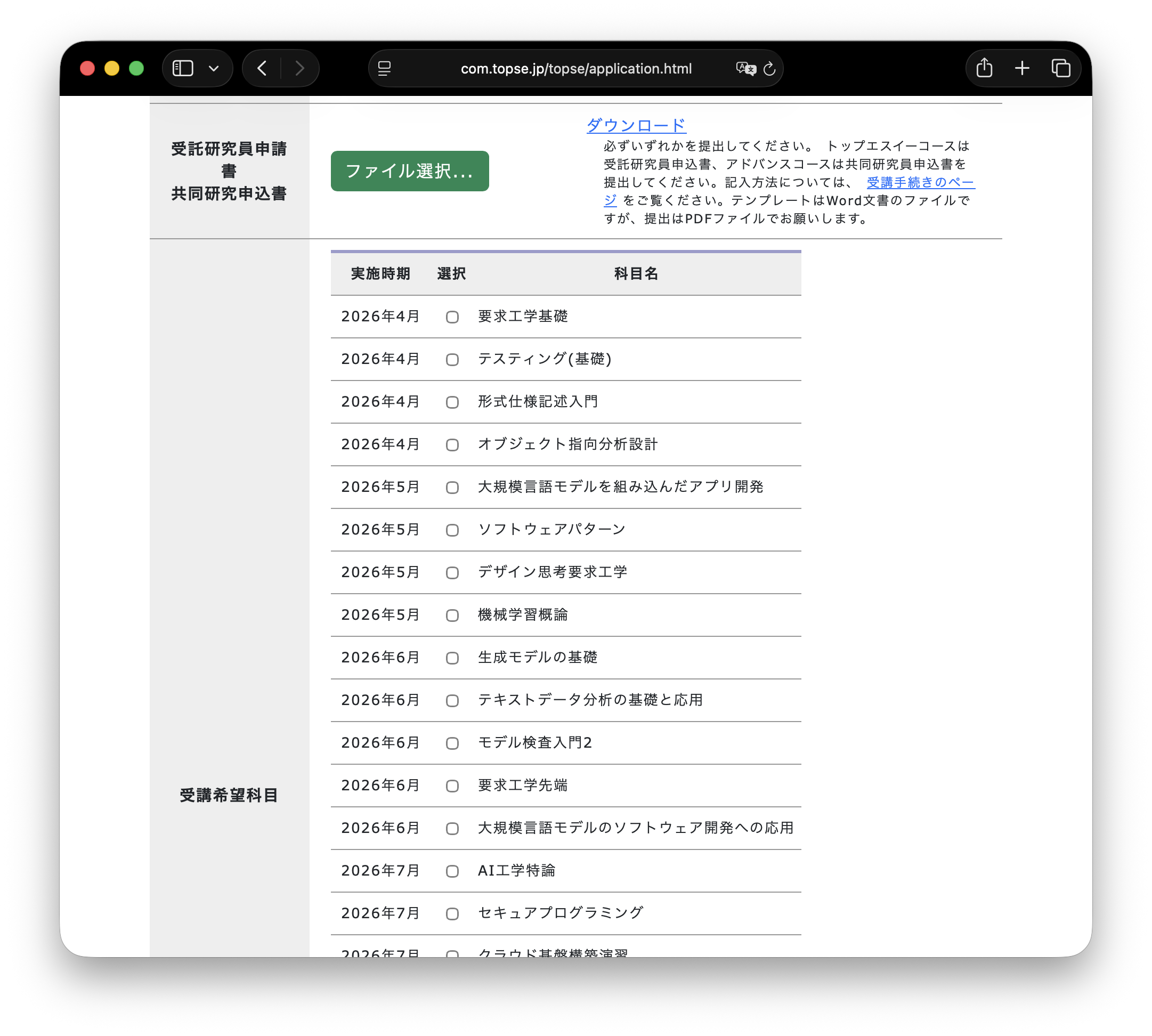Select the AI工学特論 course
The image size is (1152, 1036).
coord(452,871)
